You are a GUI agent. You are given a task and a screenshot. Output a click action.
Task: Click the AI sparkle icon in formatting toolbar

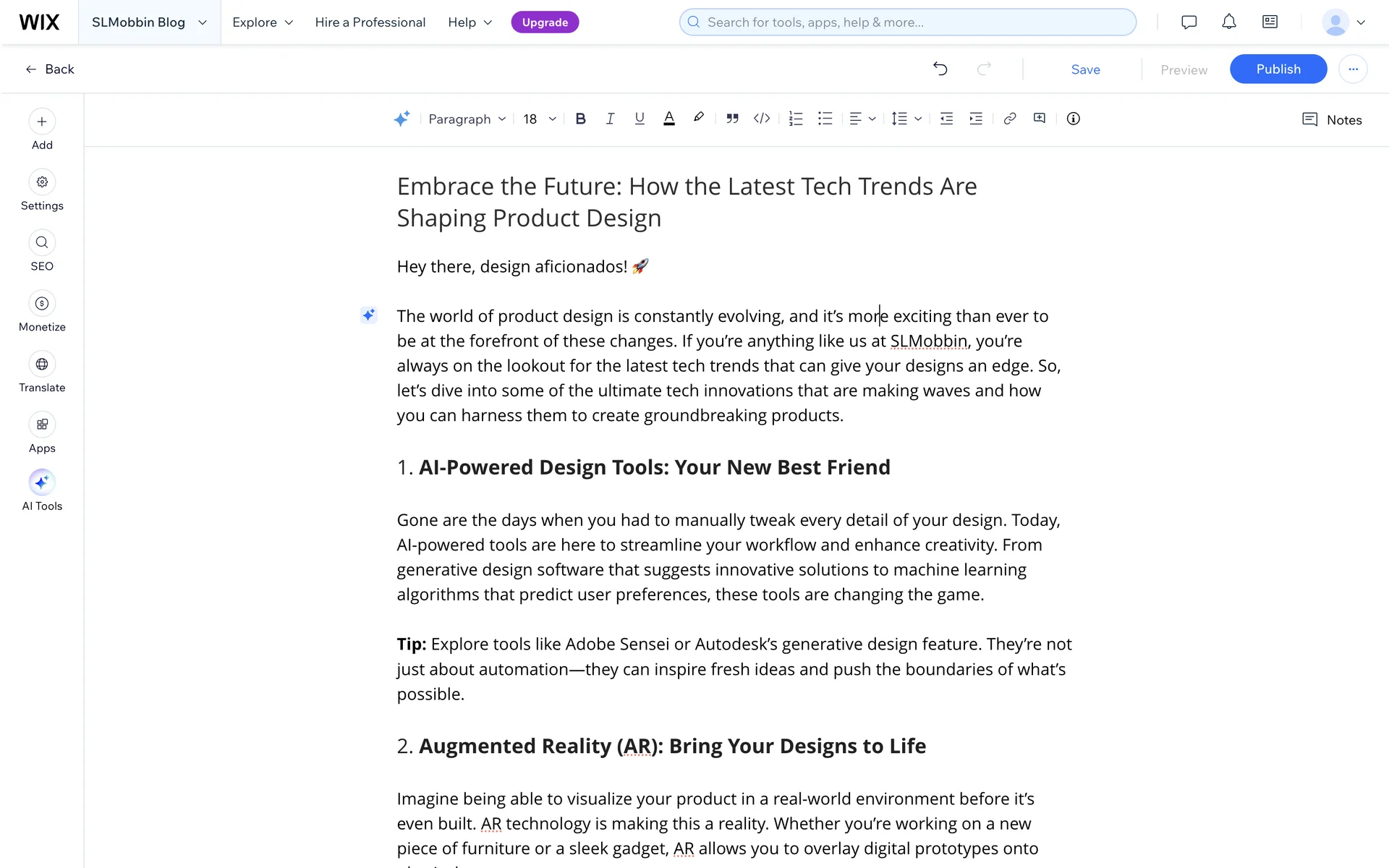[x=402, y=119]
